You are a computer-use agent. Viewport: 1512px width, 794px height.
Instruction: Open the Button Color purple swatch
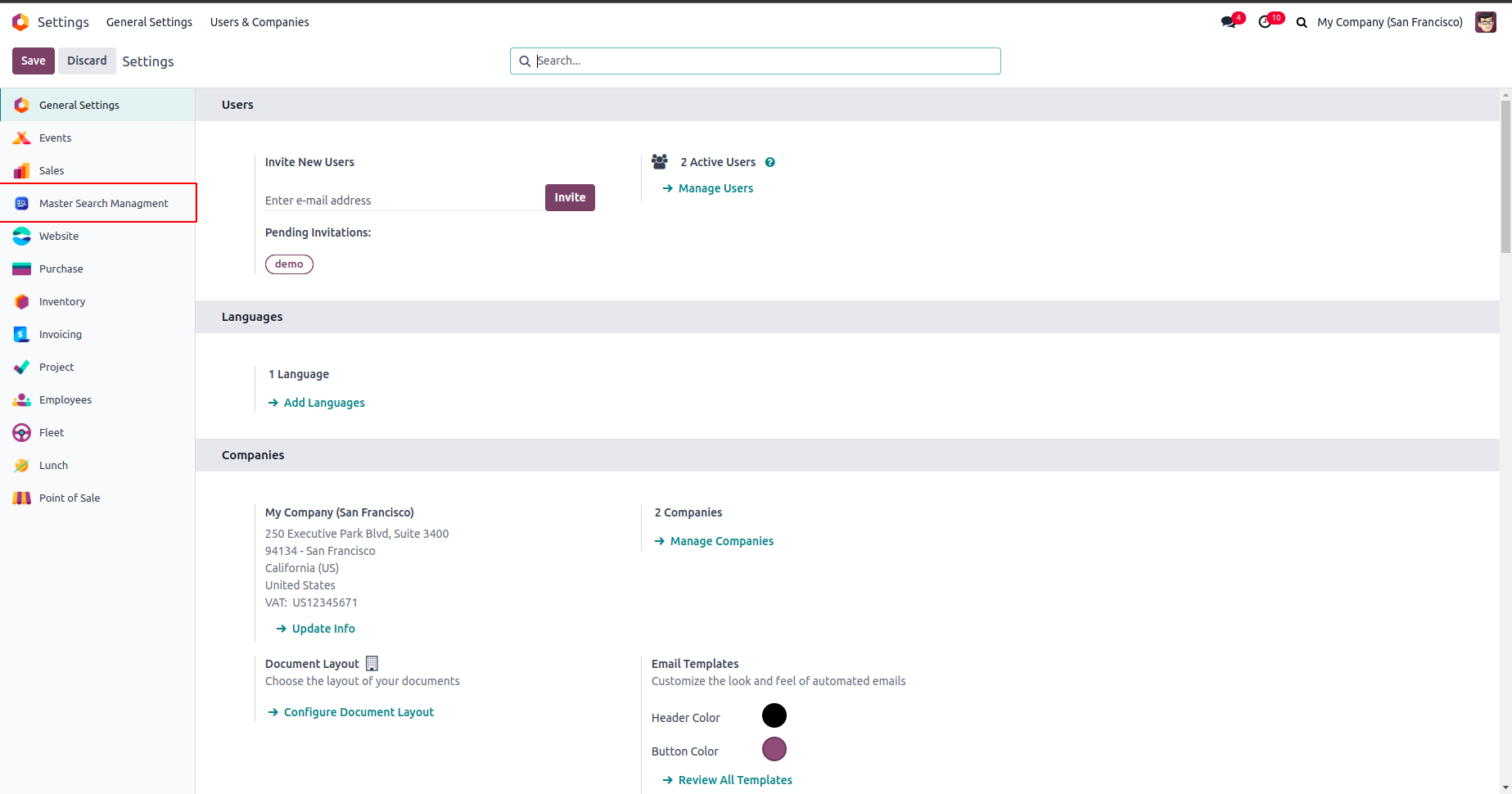tap(774, 749)
